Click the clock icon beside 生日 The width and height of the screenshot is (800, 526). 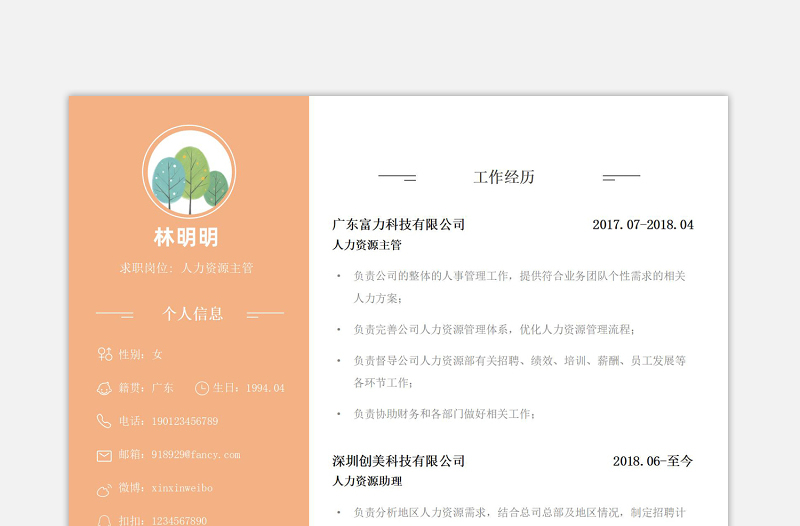coord(202,388)
